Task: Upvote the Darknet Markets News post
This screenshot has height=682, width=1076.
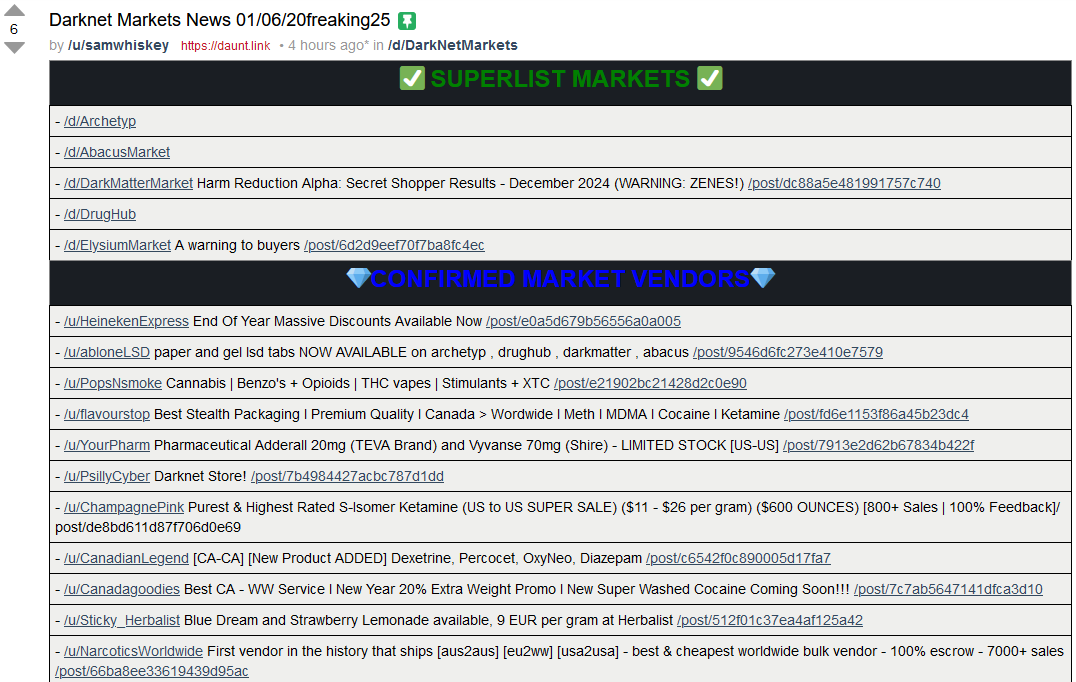Action: 14,11
